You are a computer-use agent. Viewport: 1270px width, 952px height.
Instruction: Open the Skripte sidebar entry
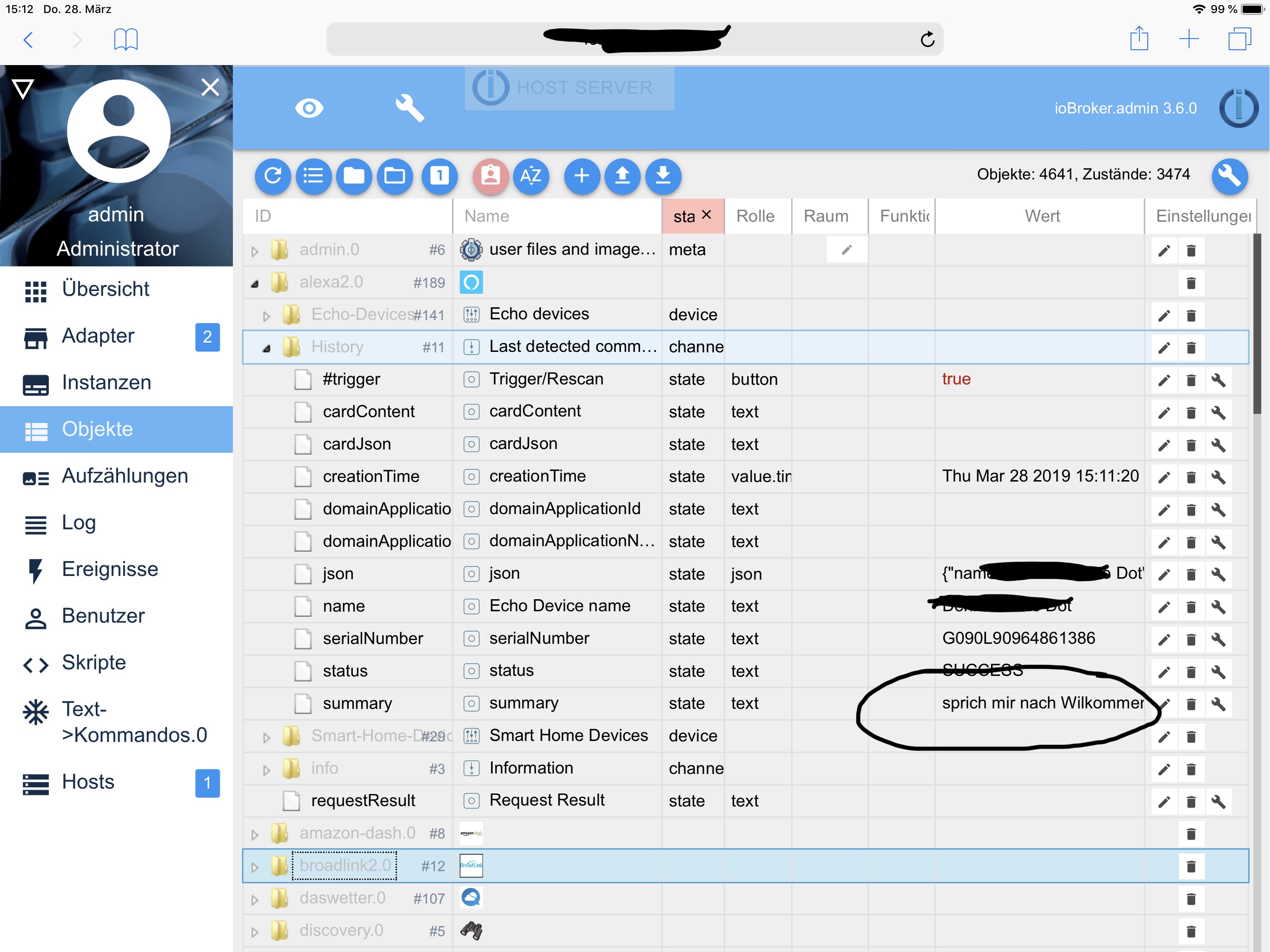(93, 662)
